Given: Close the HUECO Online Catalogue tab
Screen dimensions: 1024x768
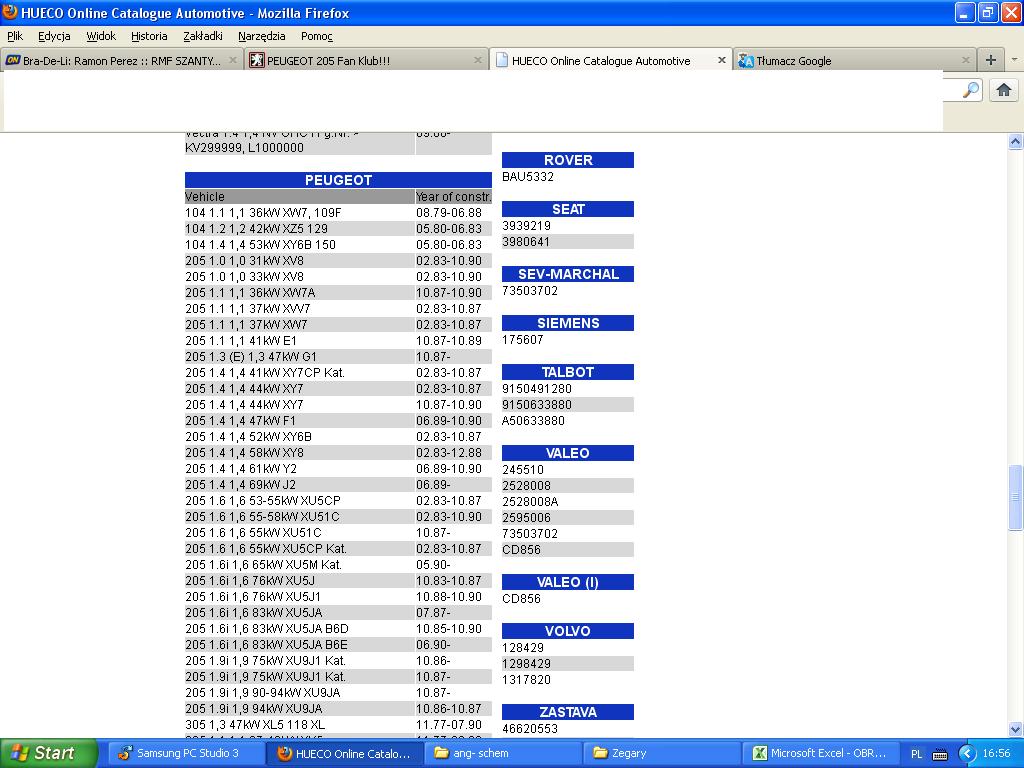Looking at the screenshot, I should (x=722, y=60).
